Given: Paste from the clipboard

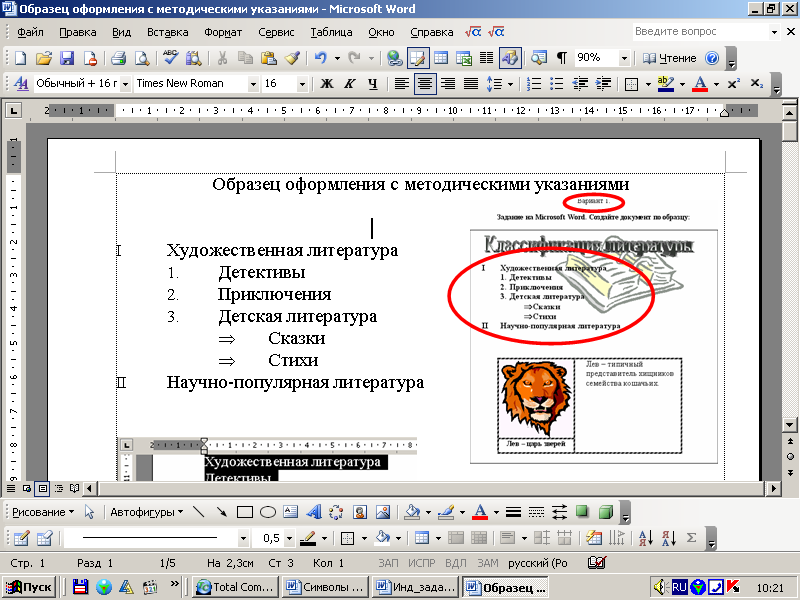Looking at the screenshot, I should click(x=268, y=58).
